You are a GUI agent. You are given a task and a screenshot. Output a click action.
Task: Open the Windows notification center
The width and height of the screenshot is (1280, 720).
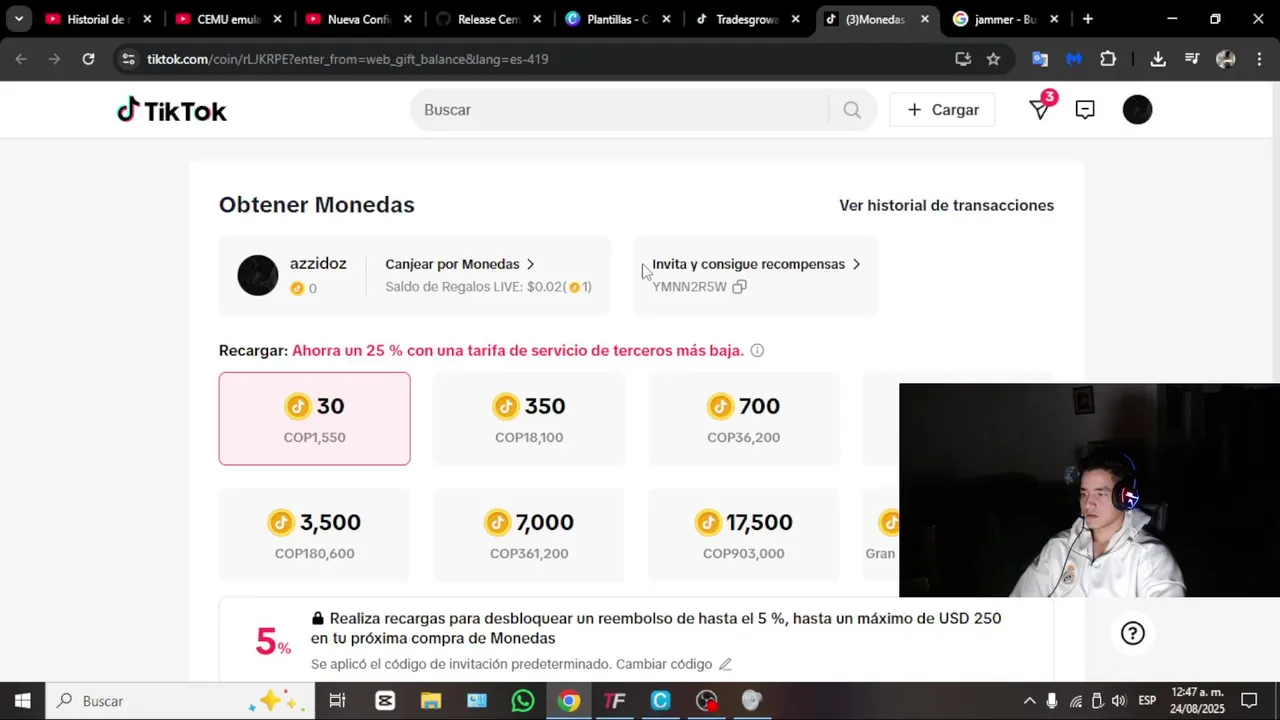click(x=1249, y=701)
